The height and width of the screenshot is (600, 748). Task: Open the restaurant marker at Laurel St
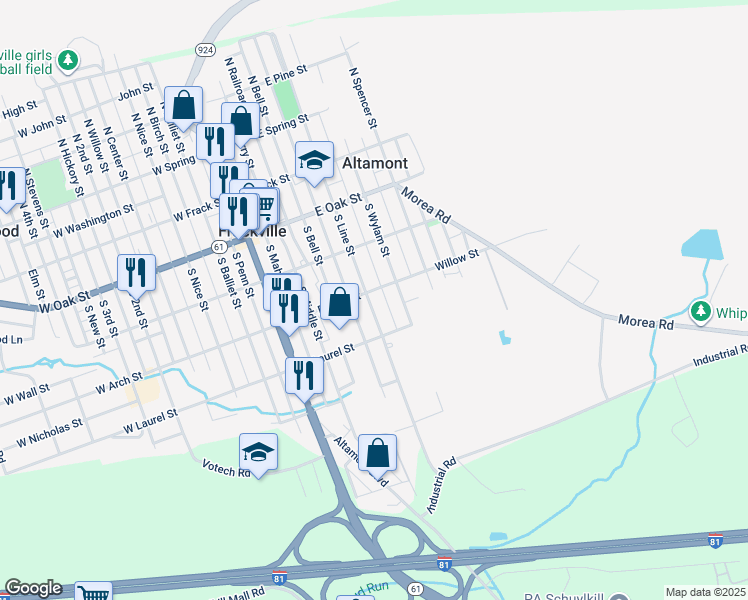point(305,379)
